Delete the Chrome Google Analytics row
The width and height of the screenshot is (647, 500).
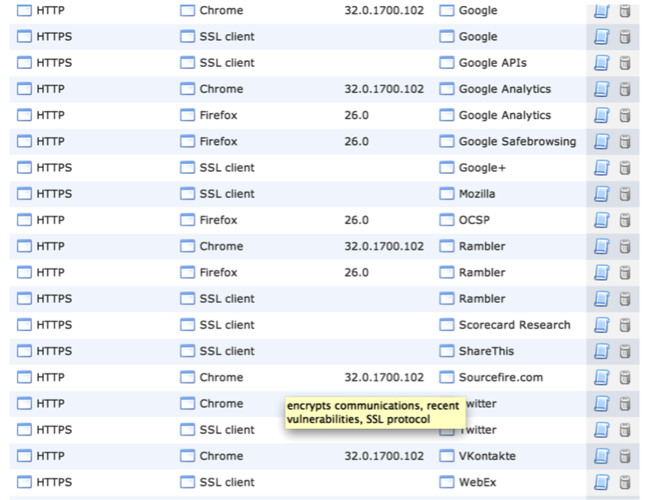625,89
